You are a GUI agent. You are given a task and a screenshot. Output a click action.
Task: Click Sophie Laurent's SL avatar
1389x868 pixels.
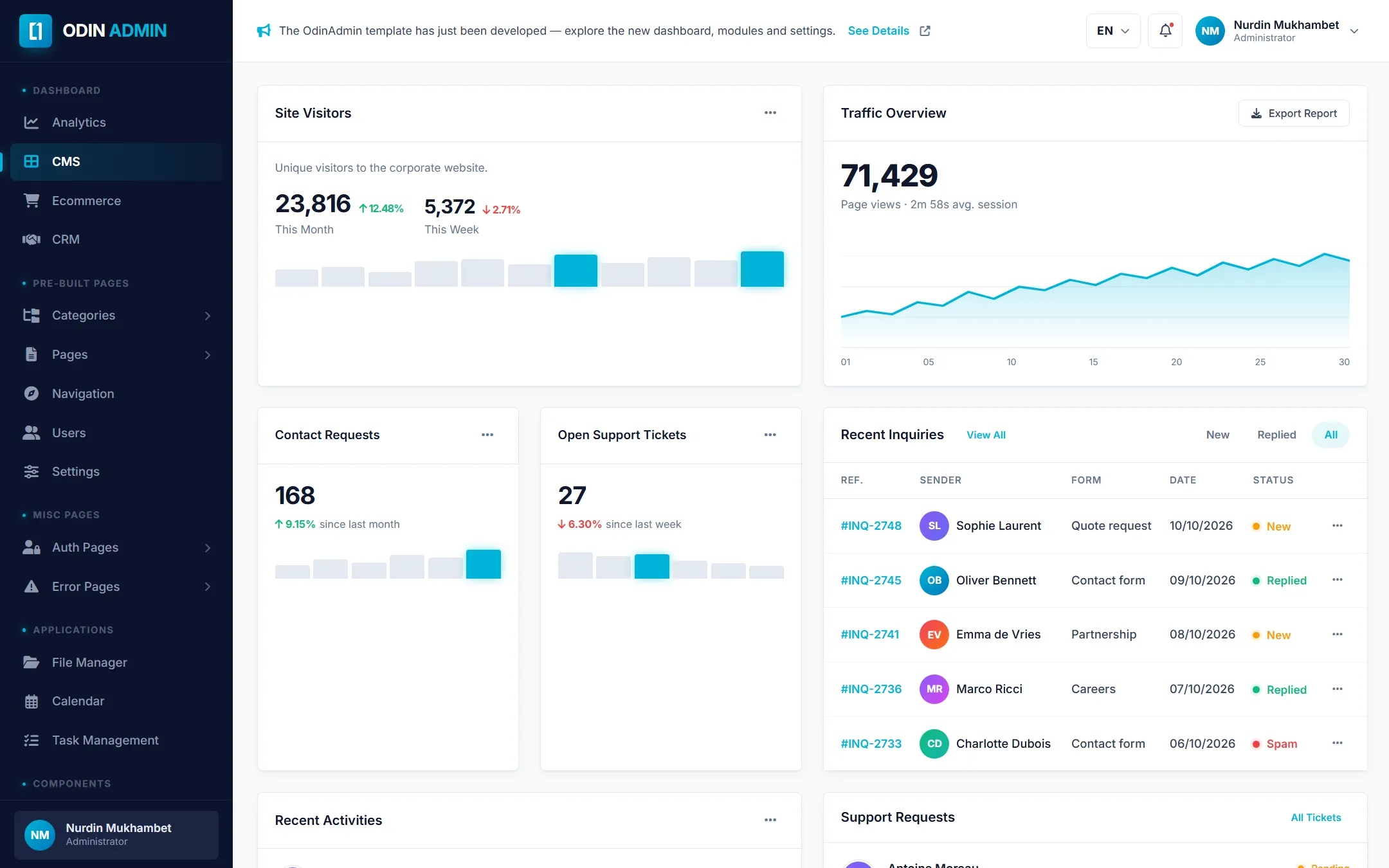click(x=934, y=525)
